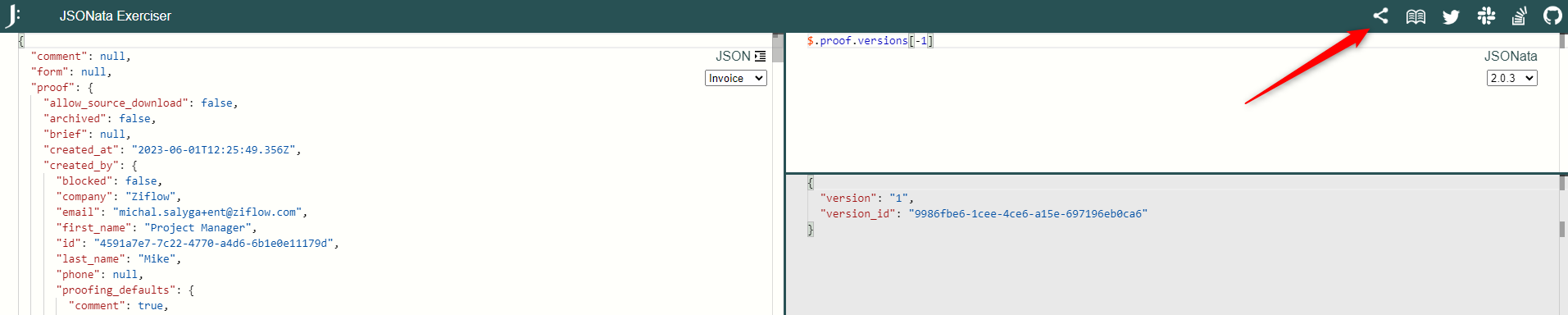Open the GitHub icon

(1552, 16)
